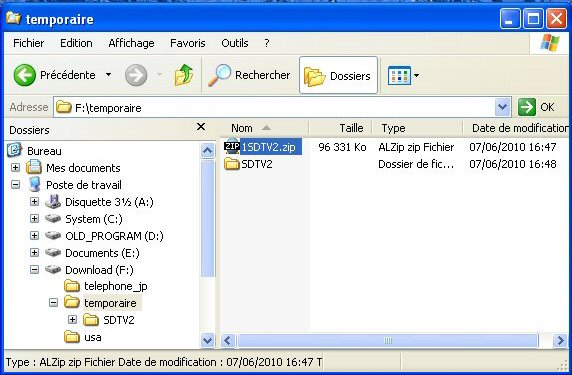Open the Affichage menu
This screenshot has height=375, width=572.
tap(131, 43)
